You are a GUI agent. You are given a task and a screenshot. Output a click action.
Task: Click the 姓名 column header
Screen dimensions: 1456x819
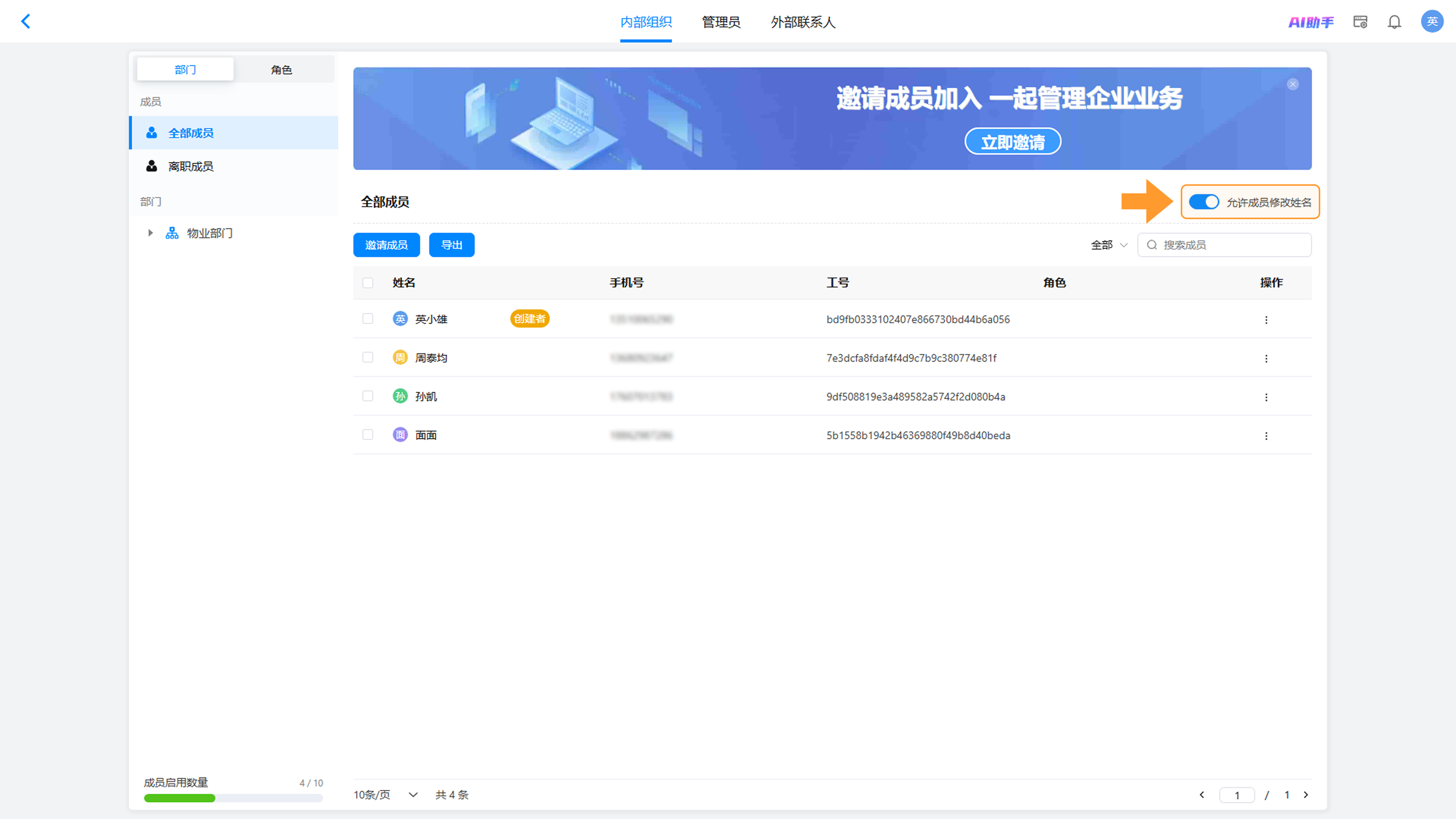(x=403, y=282)
